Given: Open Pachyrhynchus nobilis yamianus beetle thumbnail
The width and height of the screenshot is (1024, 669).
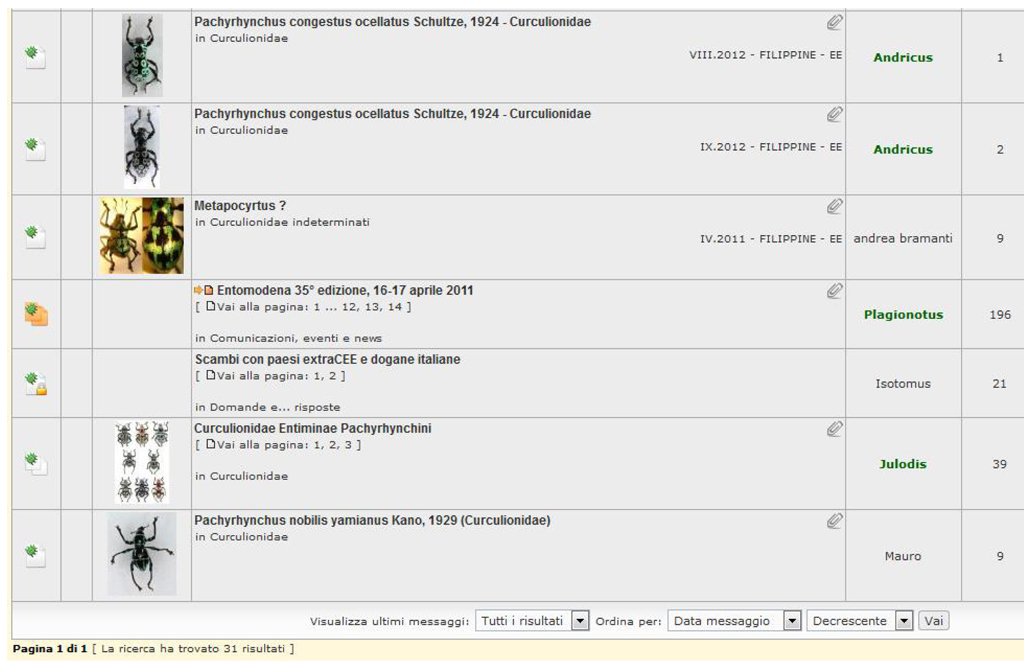Looking at the screenshot, I should [141, 554].
